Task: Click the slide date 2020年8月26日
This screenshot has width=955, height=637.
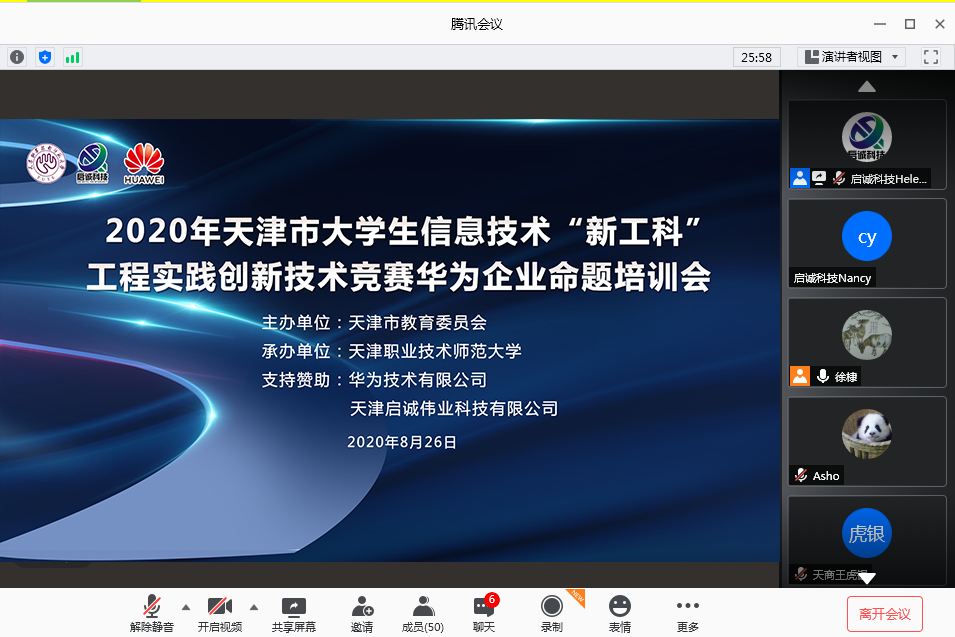Action: point(402,442)
